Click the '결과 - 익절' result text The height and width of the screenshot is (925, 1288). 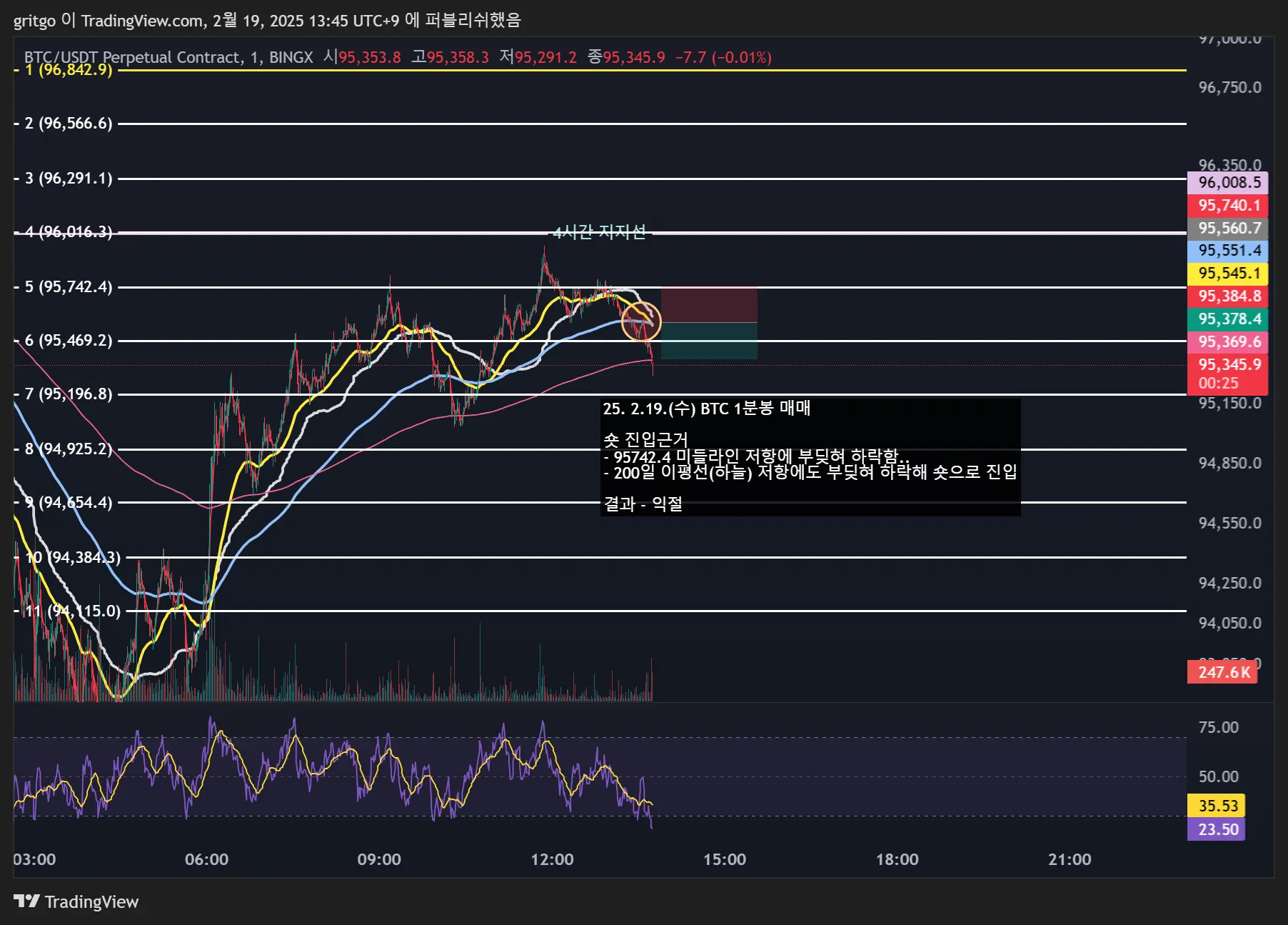click(643, 504)
